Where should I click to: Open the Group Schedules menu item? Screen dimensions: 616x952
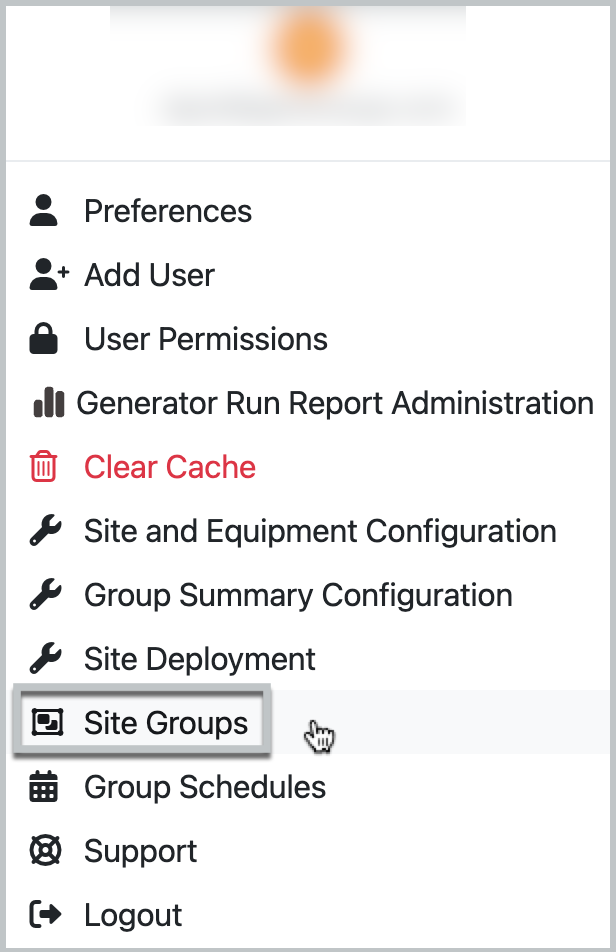point(205,787)
